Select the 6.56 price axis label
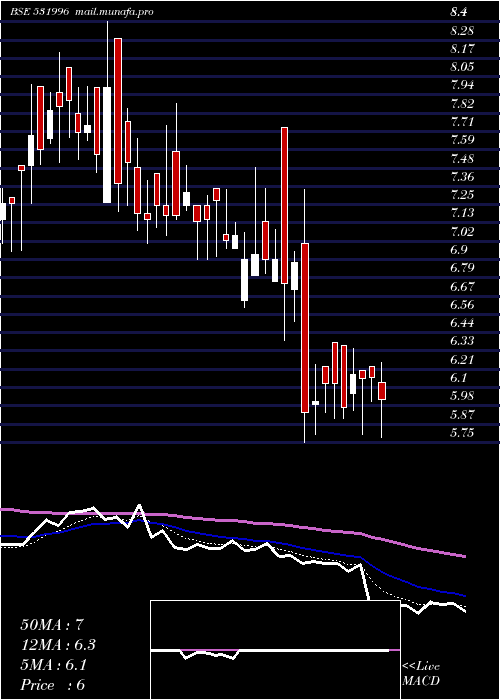The image size is (500, 700). point(462,305)
